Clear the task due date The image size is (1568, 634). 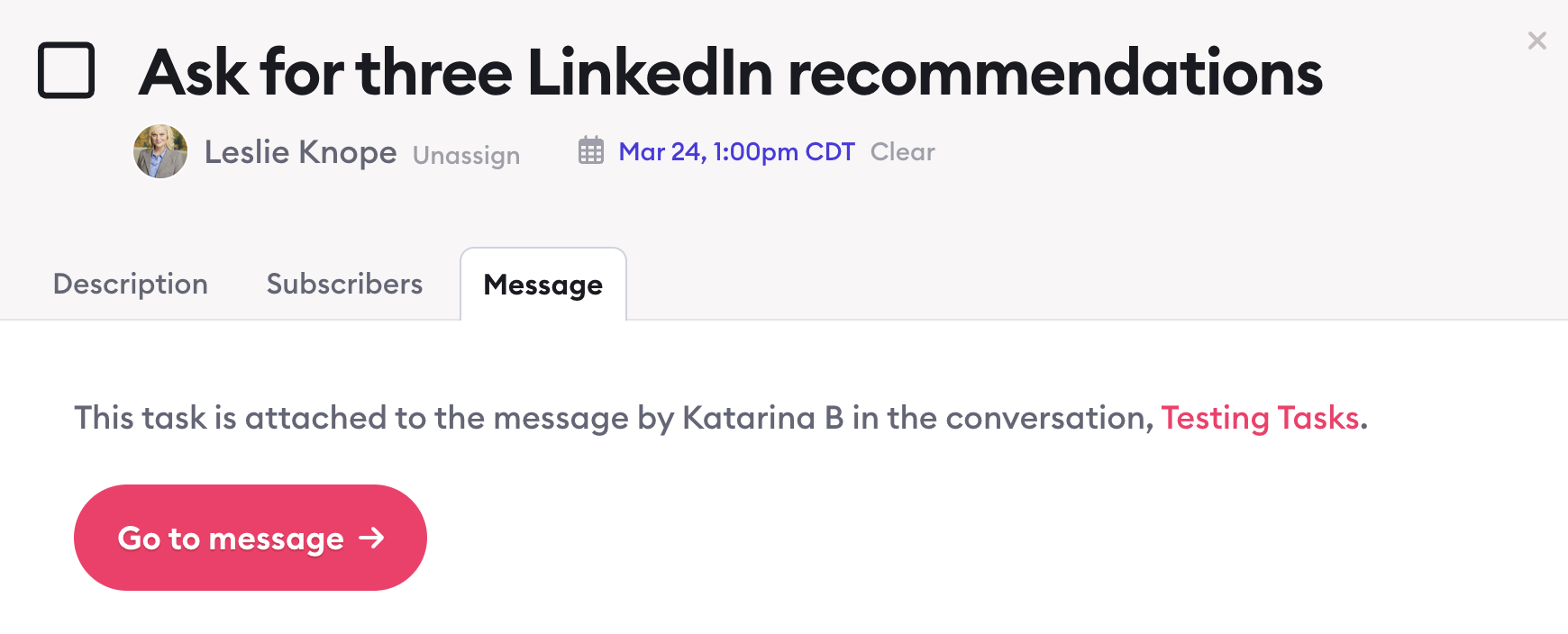click(x=902, y=151)
